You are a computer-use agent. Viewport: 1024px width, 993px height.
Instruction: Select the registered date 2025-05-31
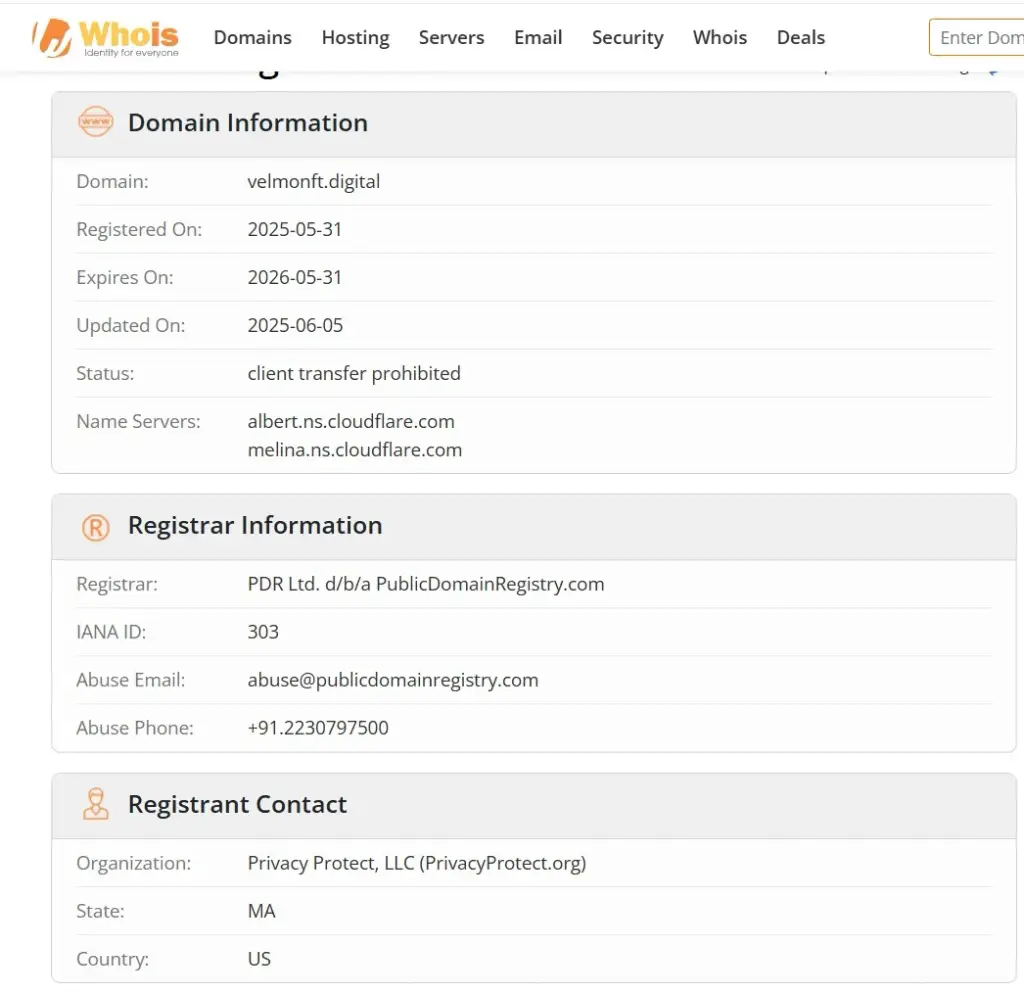[x=295, y=229]
